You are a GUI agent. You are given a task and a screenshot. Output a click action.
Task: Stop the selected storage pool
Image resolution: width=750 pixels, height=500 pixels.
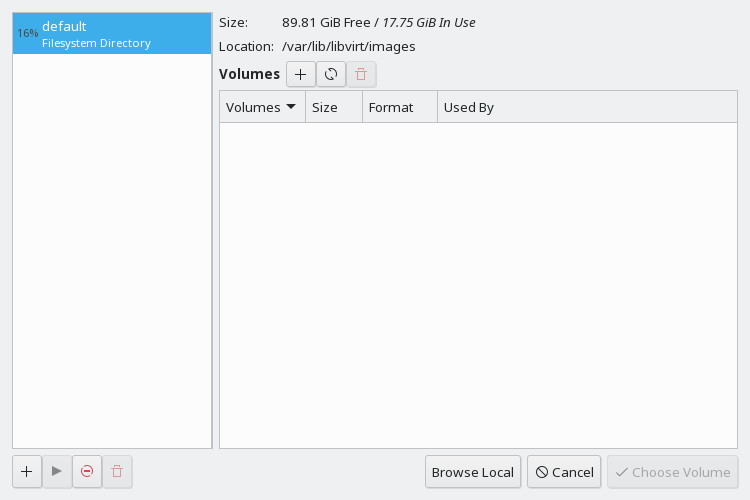coord(87,472)
